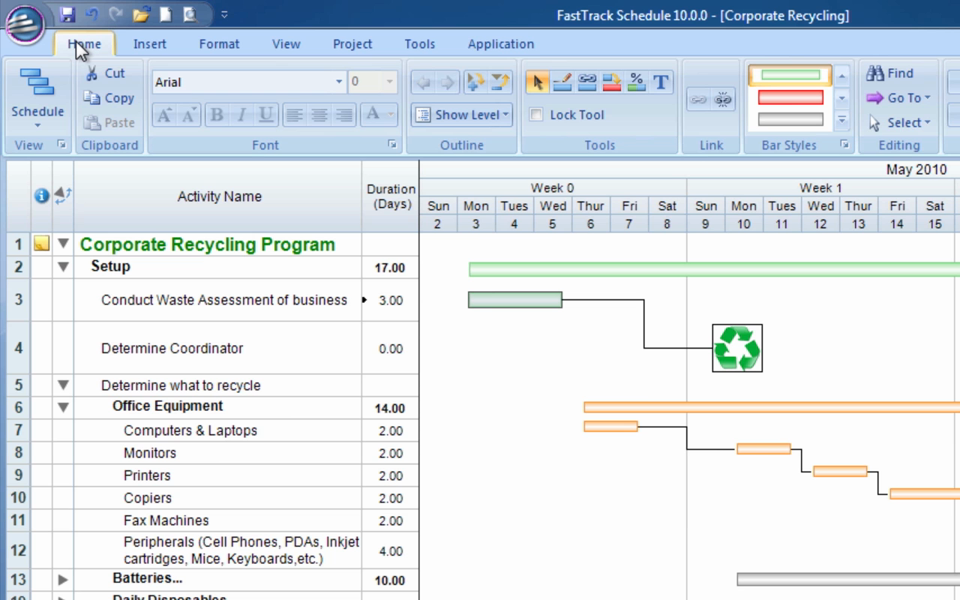Viewport: 960px width, 600px height.
Task: Click the Open folder icon in title bar
Action: (x=141, y=14)
